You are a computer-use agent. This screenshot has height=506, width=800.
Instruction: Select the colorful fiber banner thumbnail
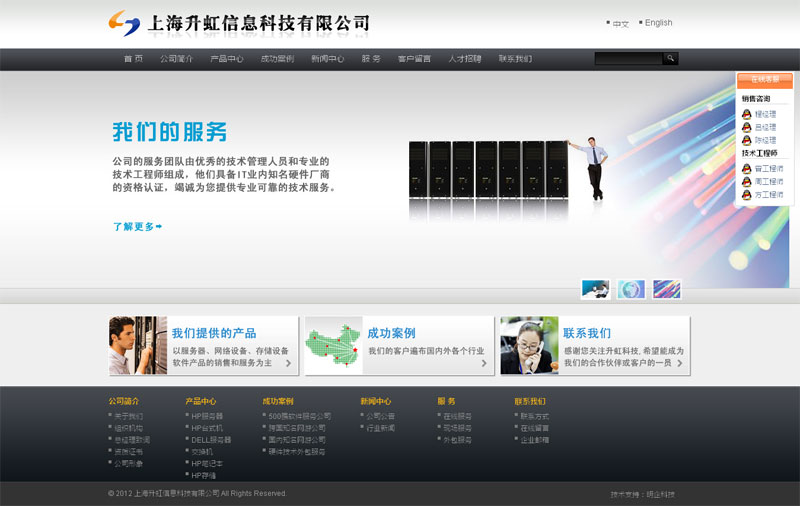coord(667,290)
